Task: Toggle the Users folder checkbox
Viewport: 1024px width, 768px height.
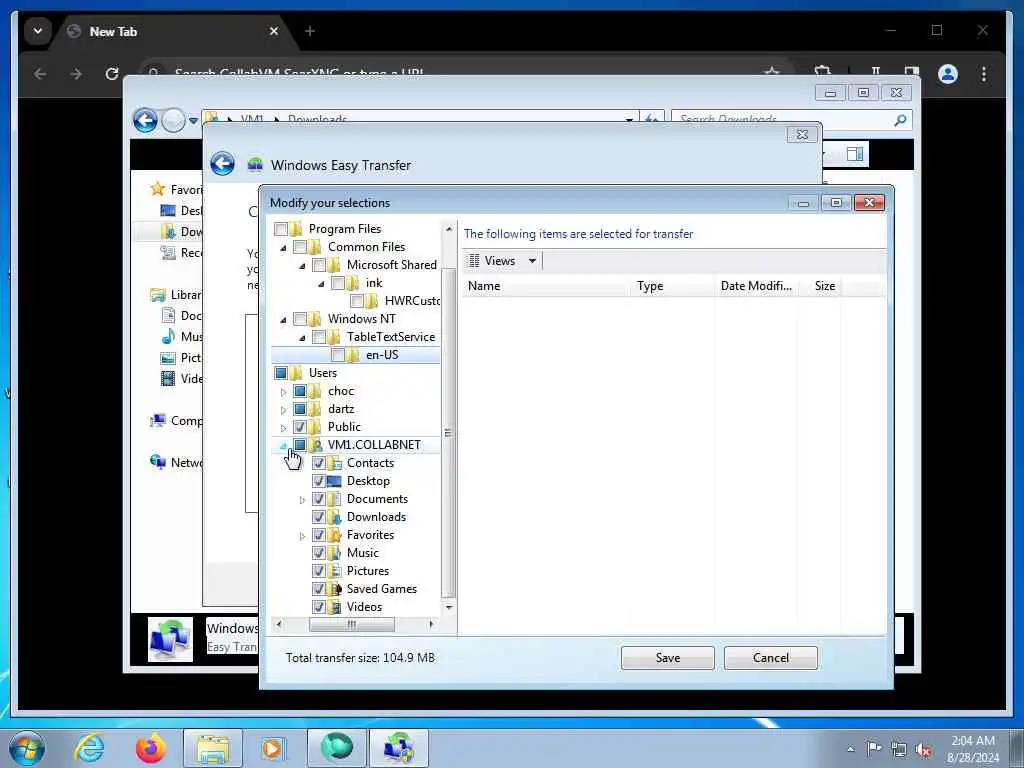Action: click(x=281, y=373)
